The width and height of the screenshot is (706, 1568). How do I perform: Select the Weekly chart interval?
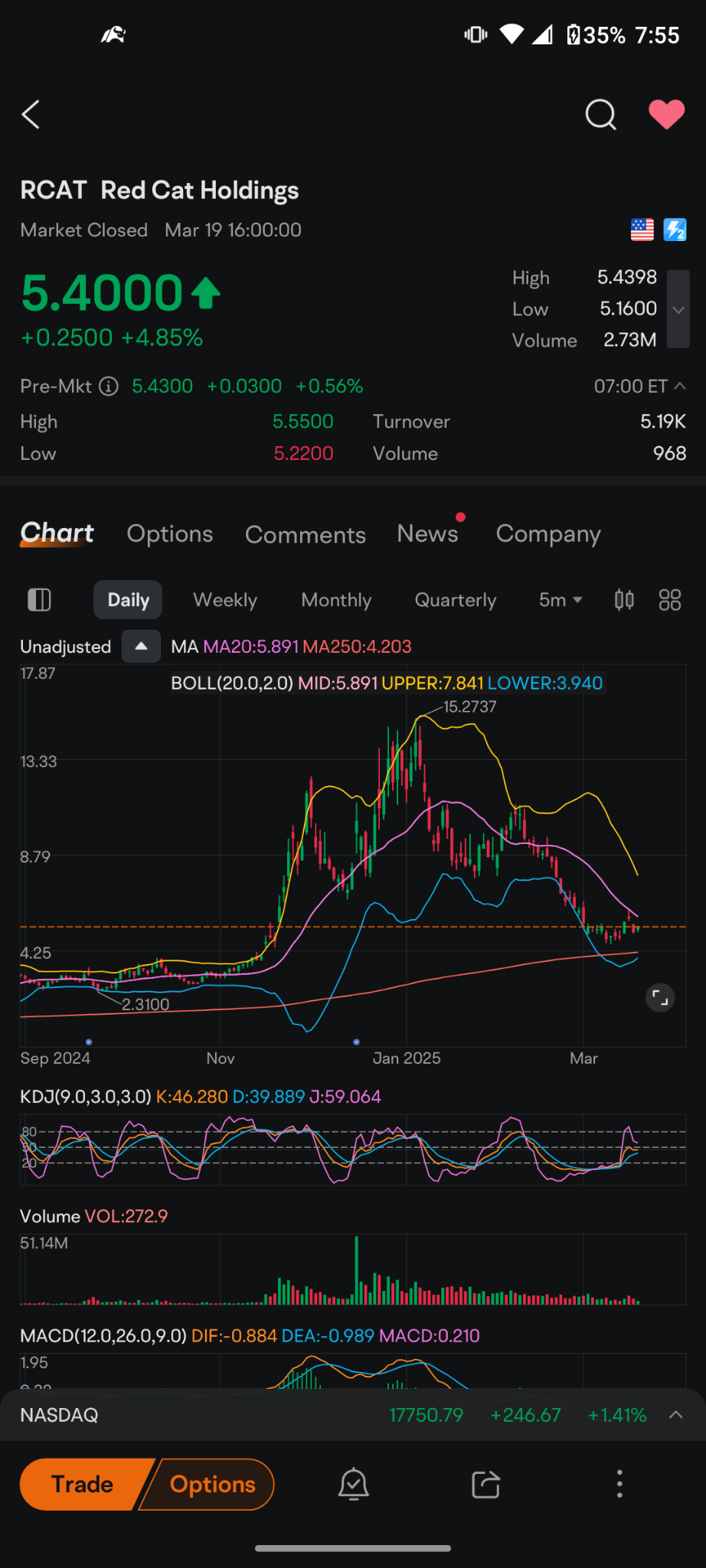coord(225,600)
